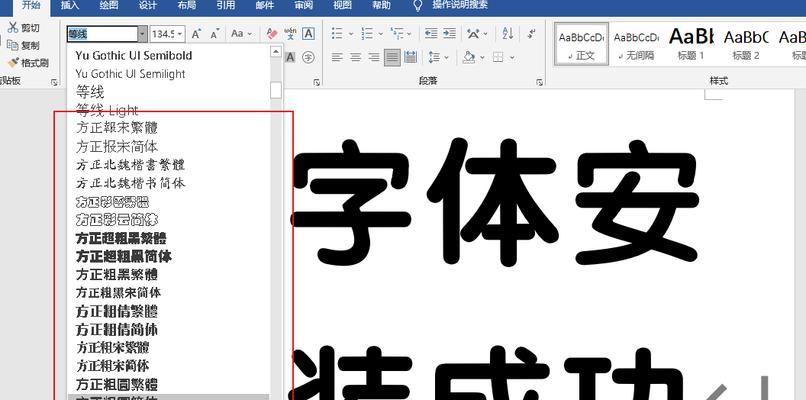The width and height of the screenshot is (806, 400).
Task: Expand the bullet library dropdown arrow
Action: (351, 34)
